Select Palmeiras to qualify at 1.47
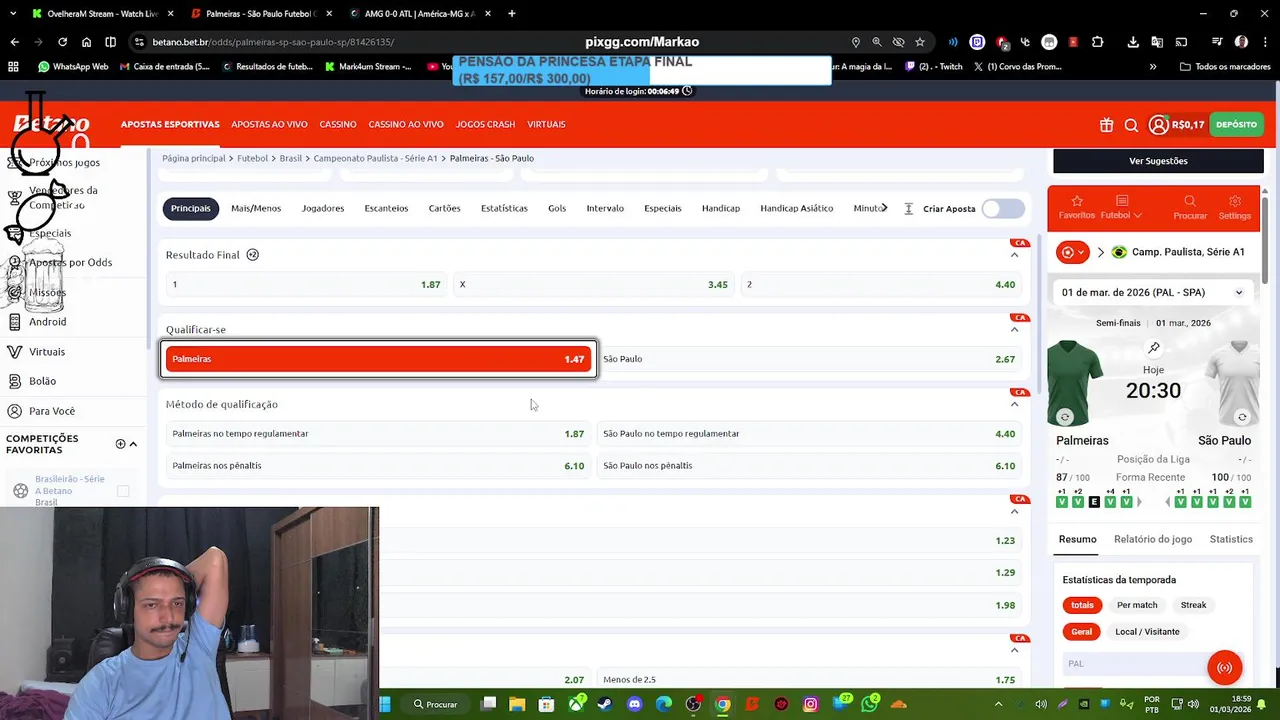The height and width of the screenshot is (720, 1280). tap(378, 359)
